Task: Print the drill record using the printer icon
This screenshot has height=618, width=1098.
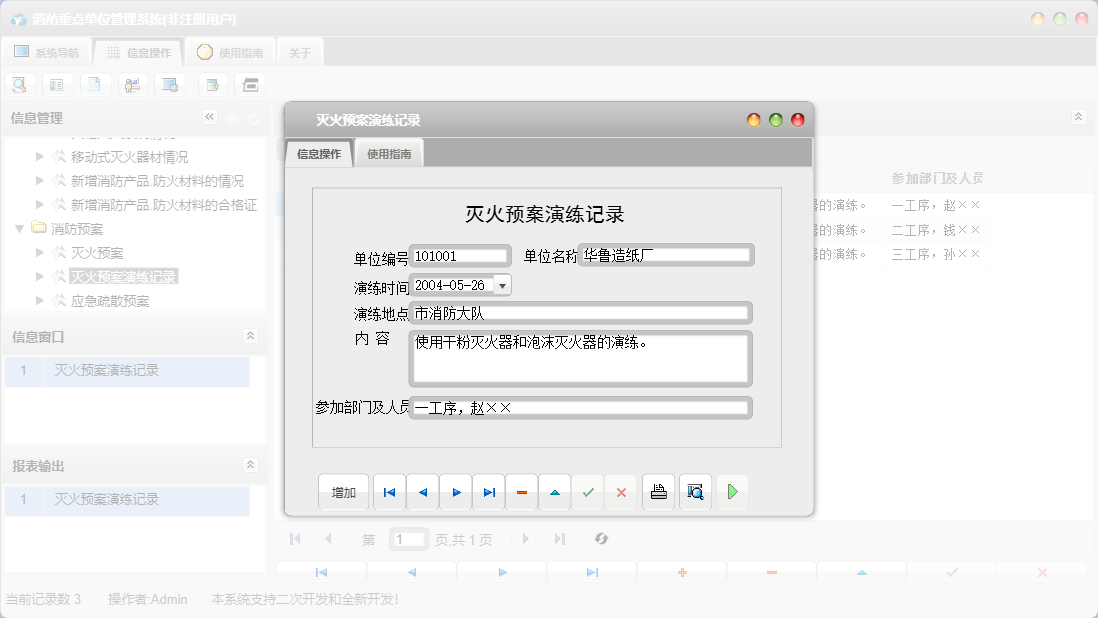Action: (658, 492)
